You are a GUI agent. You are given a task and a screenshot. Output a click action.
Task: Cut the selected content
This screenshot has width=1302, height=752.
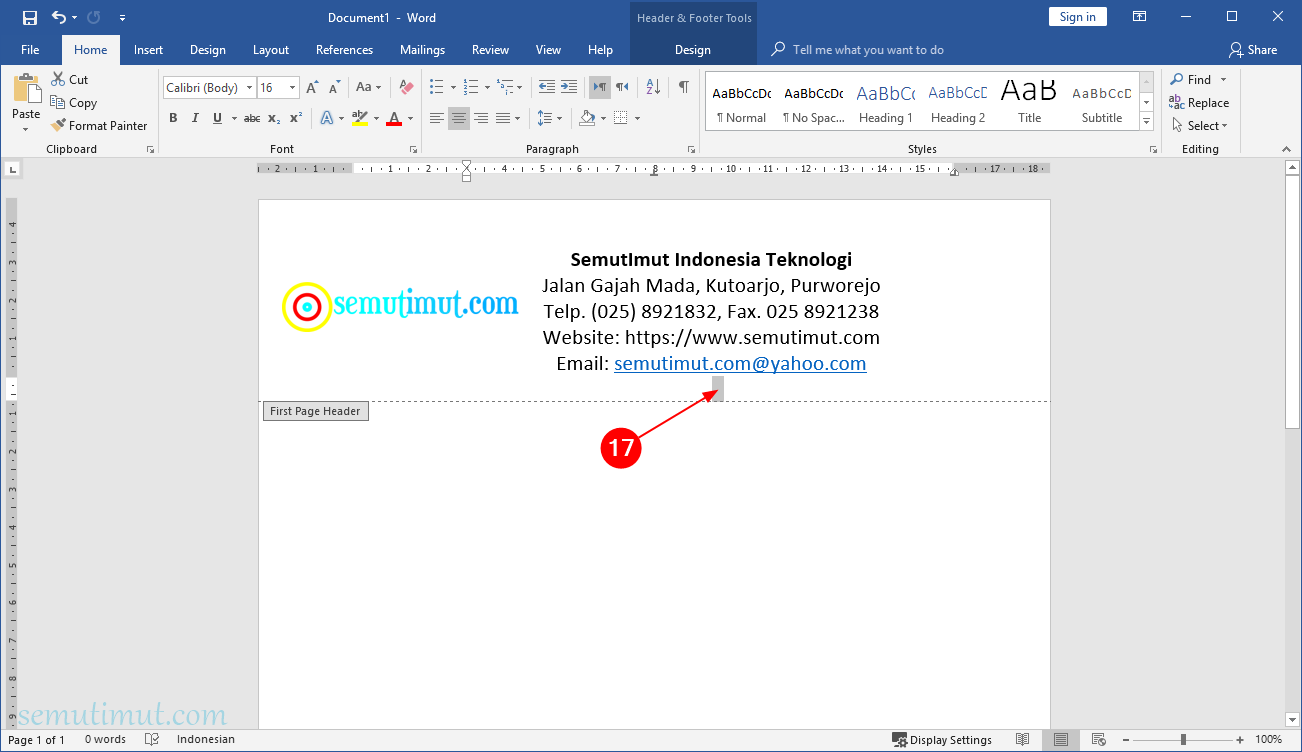coord(70,79)
